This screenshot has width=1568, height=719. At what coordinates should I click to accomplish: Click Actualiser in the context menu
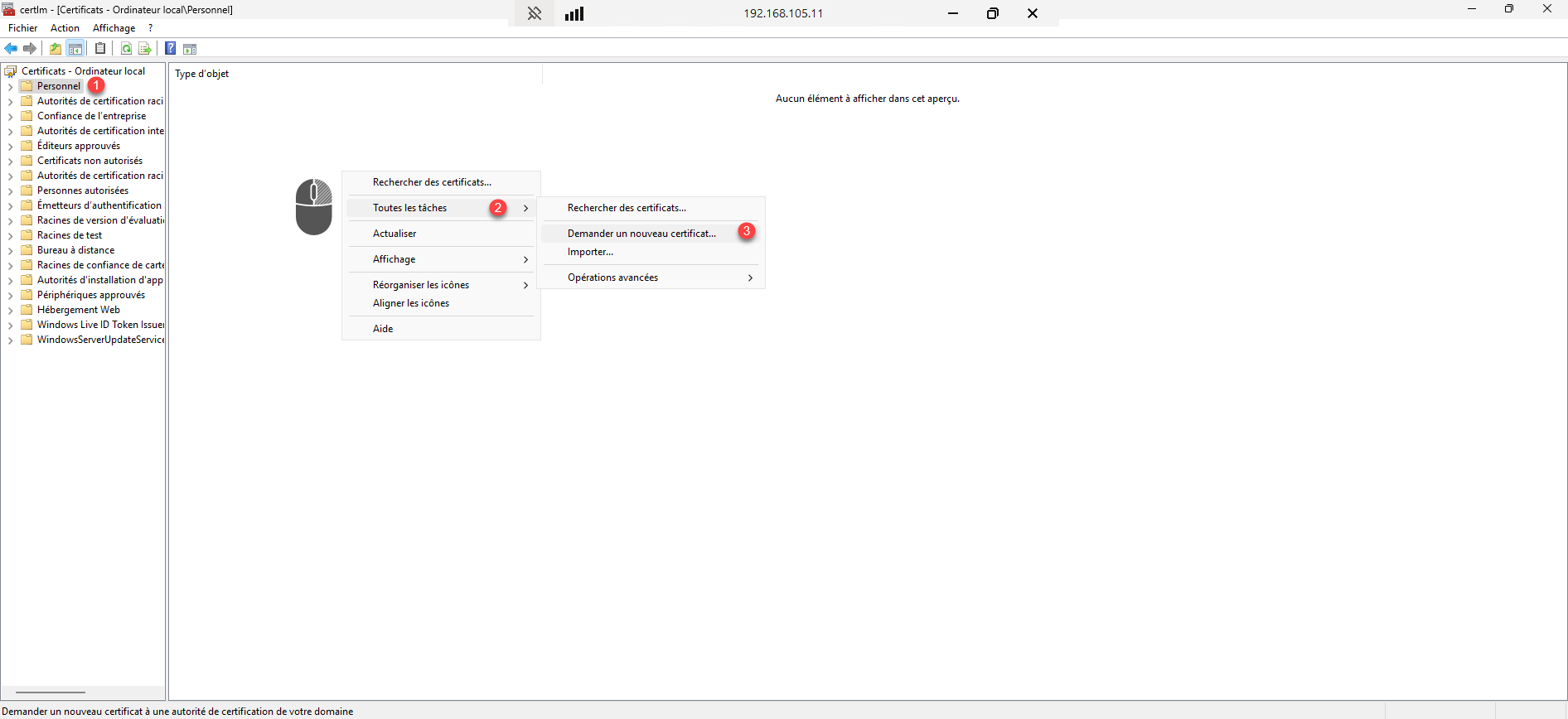pyautogui.click(x=394, y=234)
